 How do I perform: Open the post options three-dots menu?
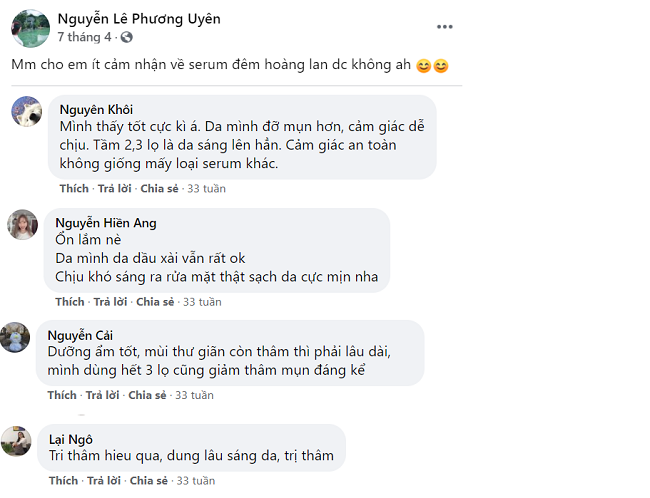(444, 27)
